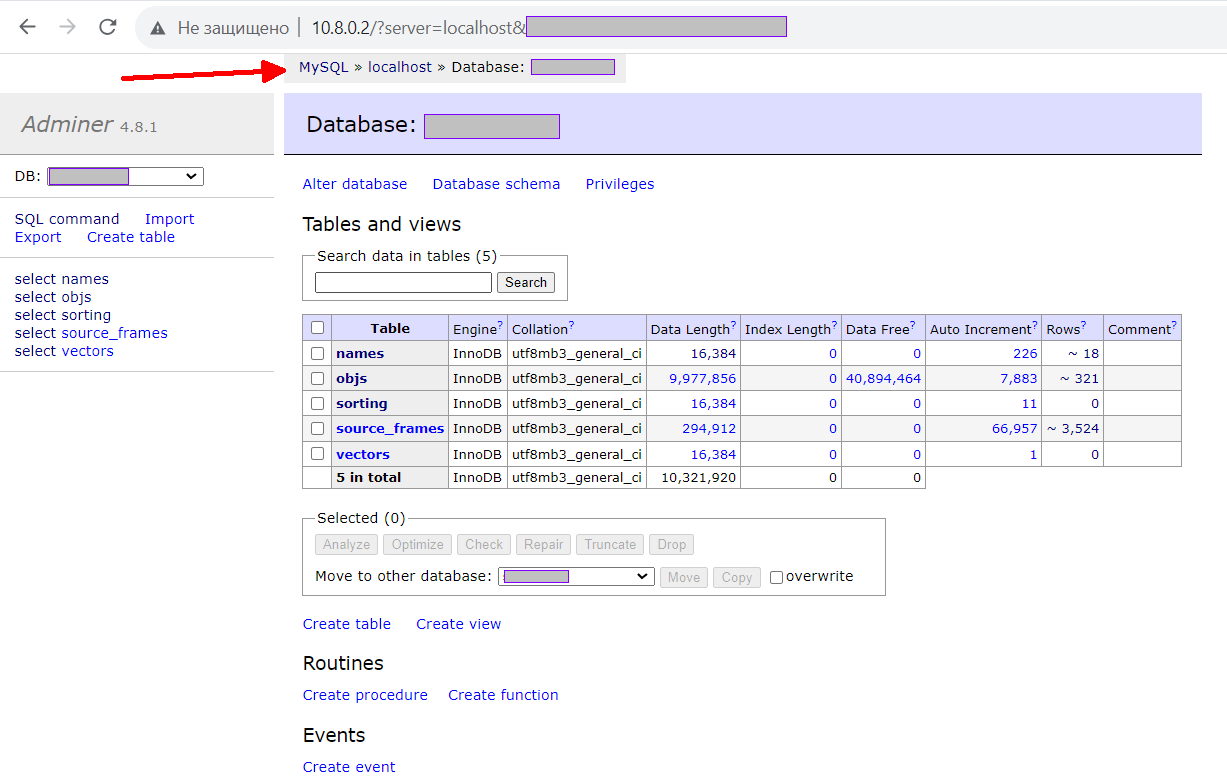Check the sorting table row checkbox

(317, 403)
